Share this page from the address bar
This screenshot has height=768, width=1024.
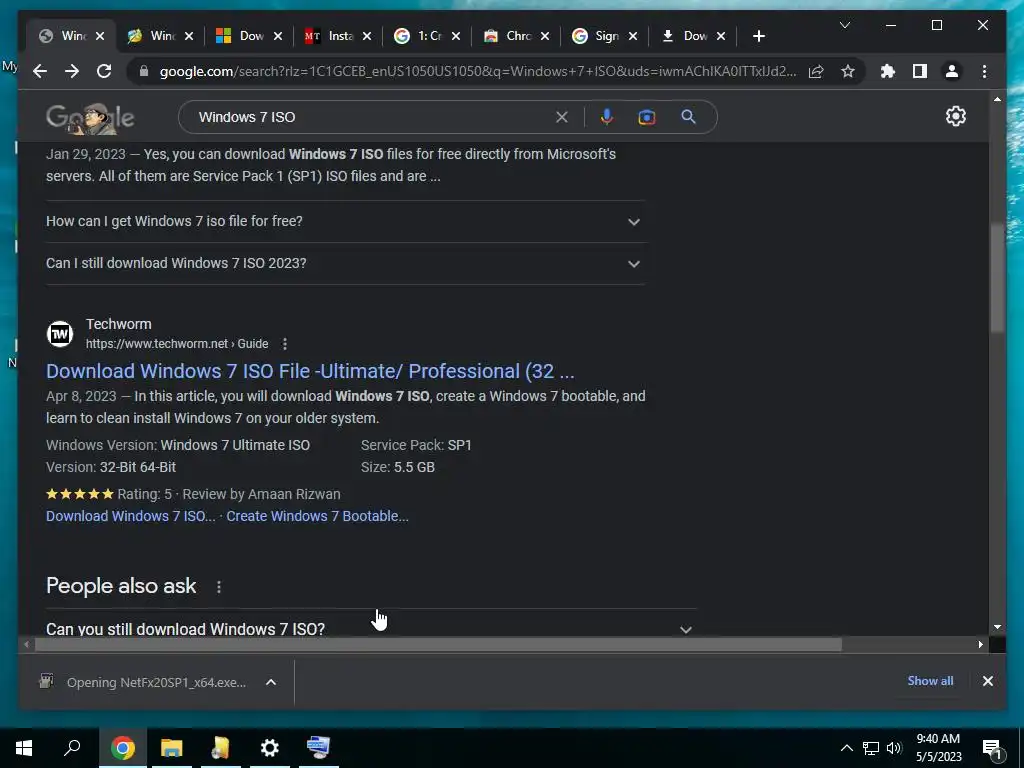tap(816, 71)
